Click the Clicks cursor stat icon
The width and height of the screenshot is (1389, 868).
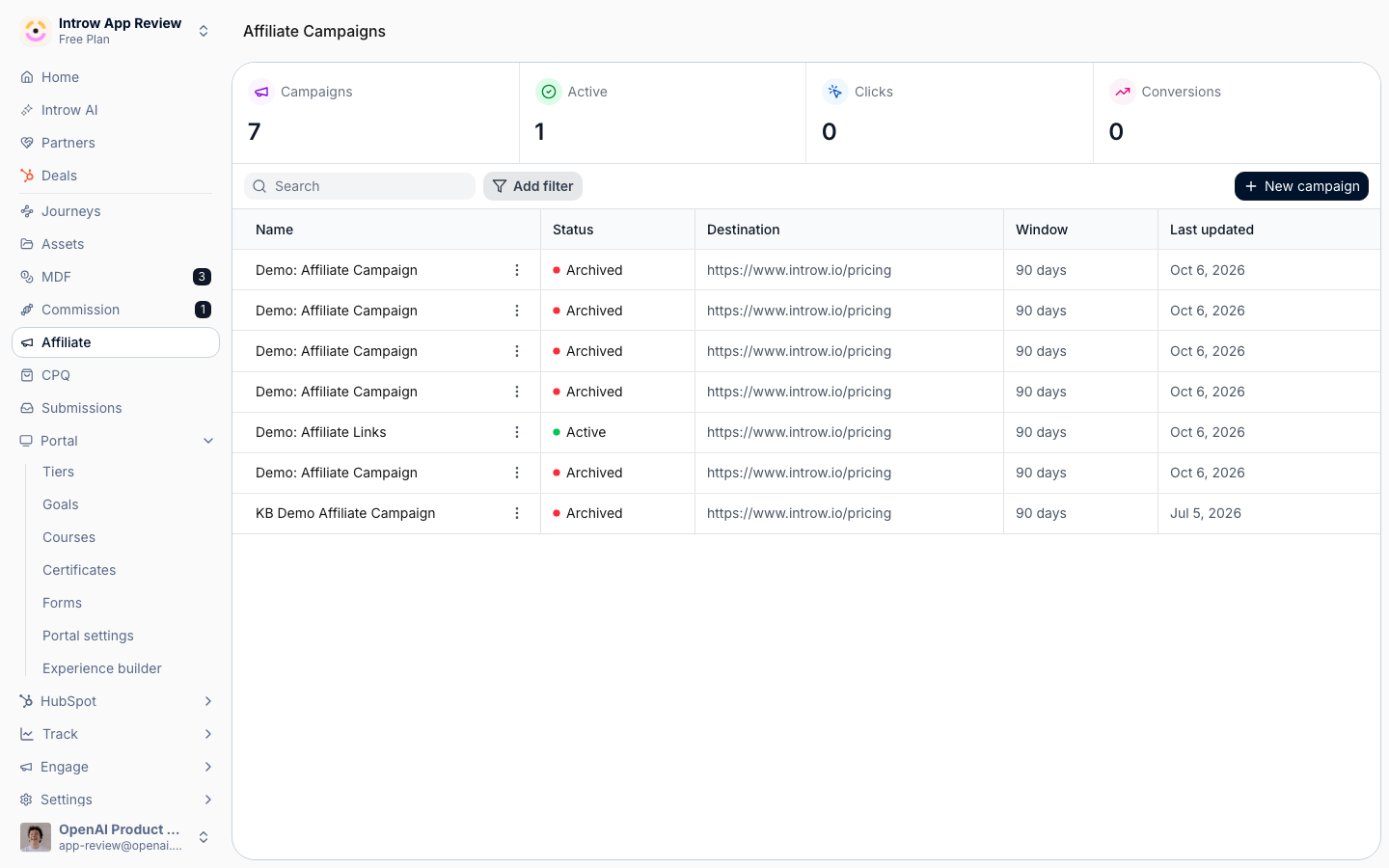pos(835,92)
